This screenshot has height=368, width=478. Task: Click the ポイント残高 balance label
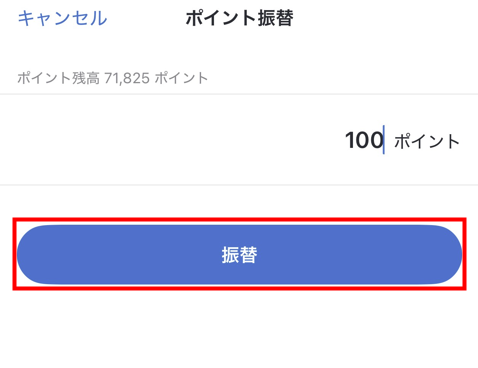tap(58, 79)
